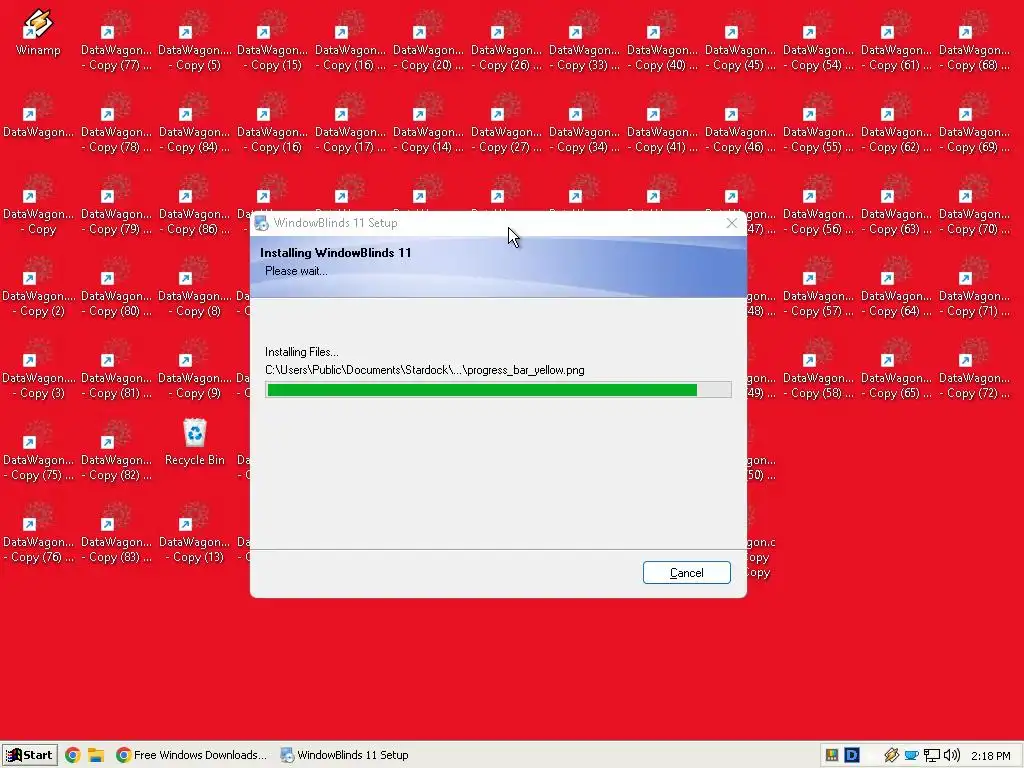This screenshot has width=1024, height=768.
Task: Select the DataWagon Copy (81) shortcut
Action: (x=116, y=370)
